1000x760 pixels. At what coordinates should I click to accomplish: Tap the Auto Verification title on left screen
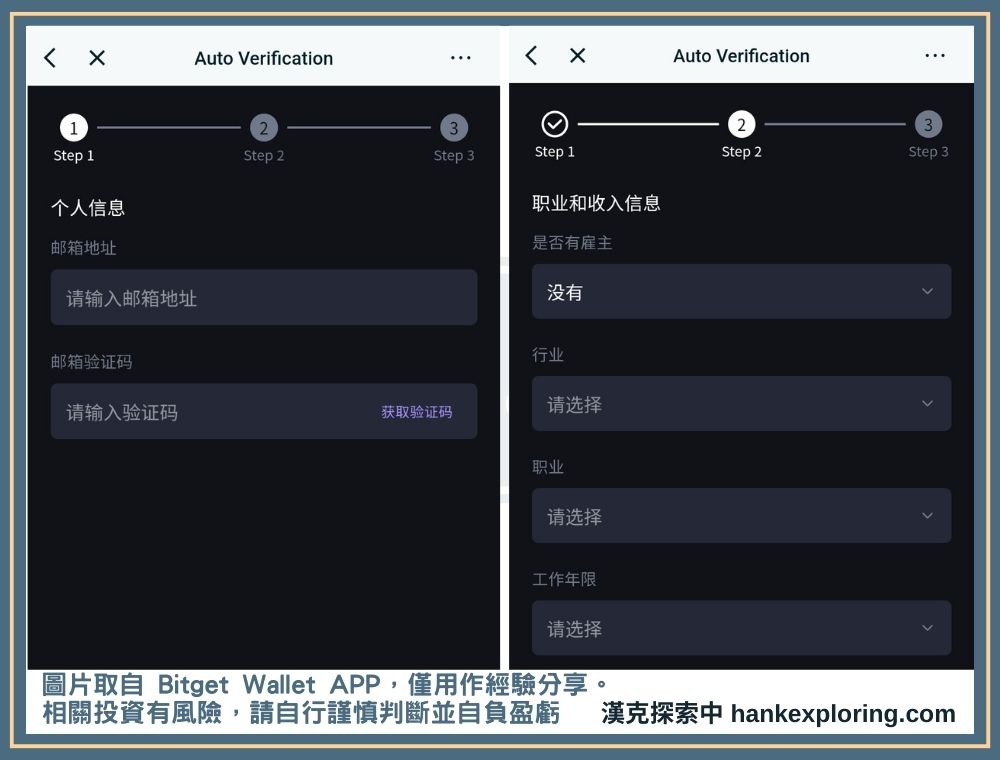263,58
